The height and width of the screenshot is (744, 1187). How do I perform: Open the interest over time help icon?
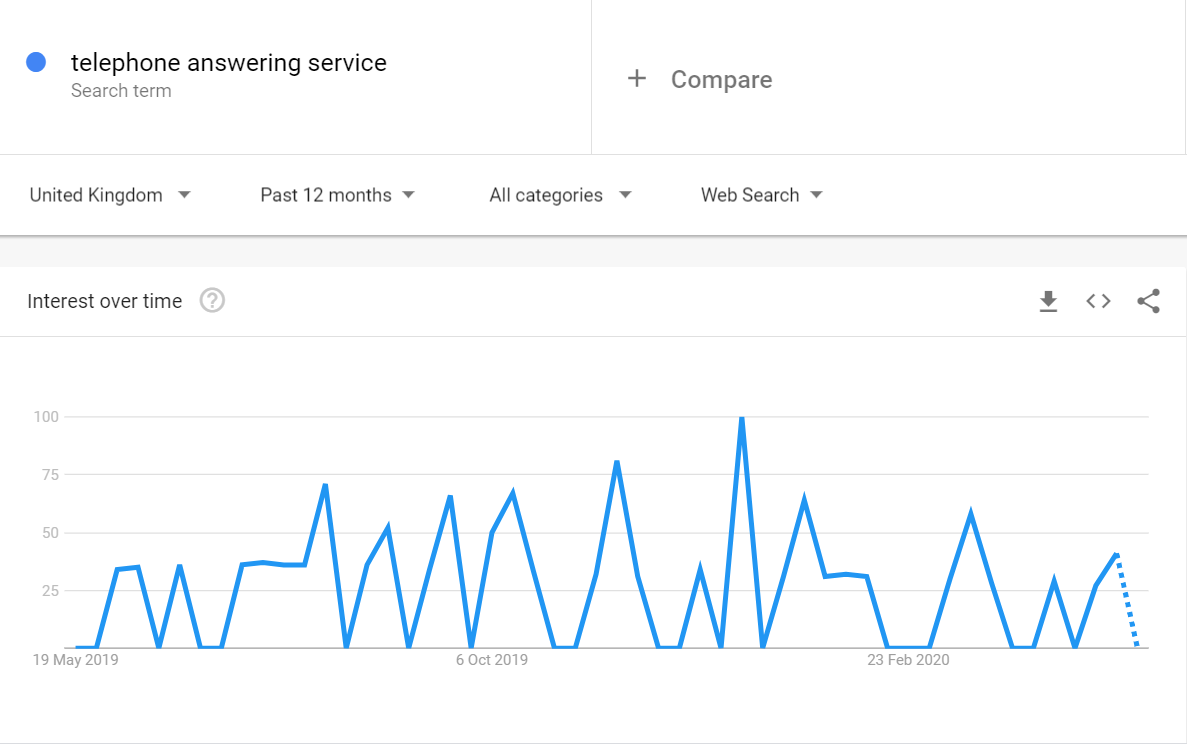pyautogui.click(x=212, y=300)
